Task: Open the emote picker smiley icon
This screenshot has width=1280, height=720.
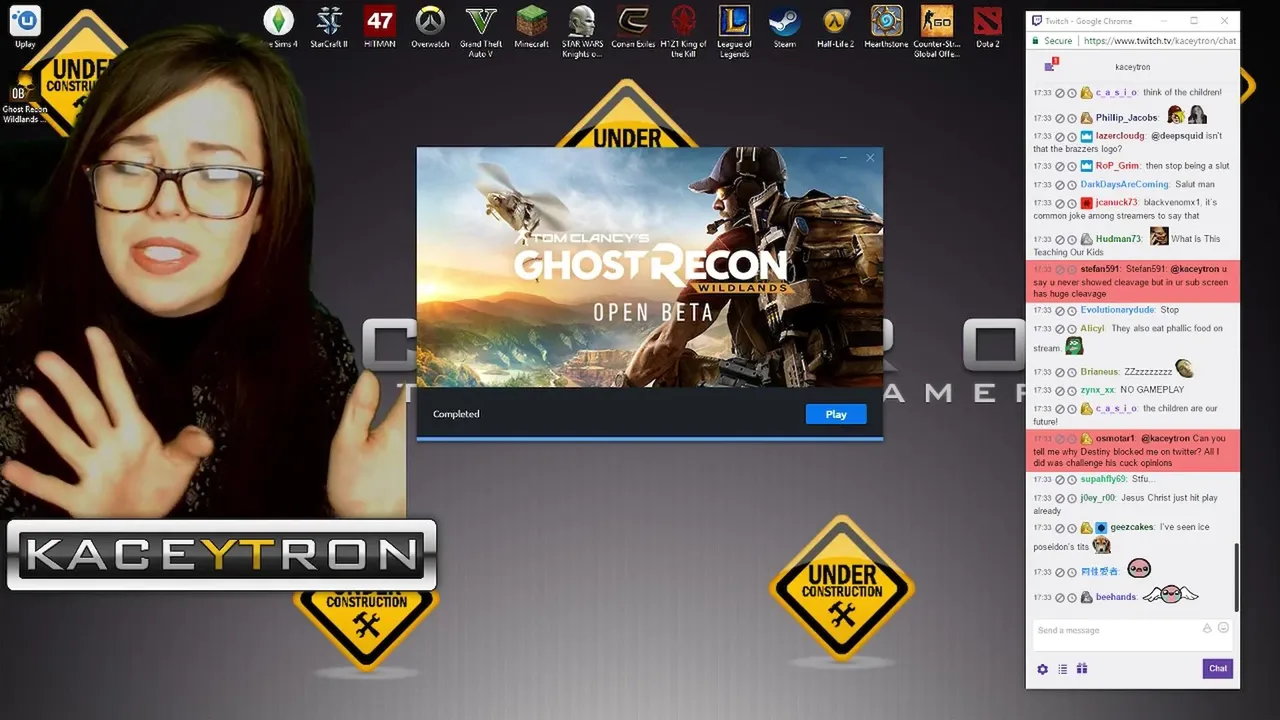Action: 1223,628
